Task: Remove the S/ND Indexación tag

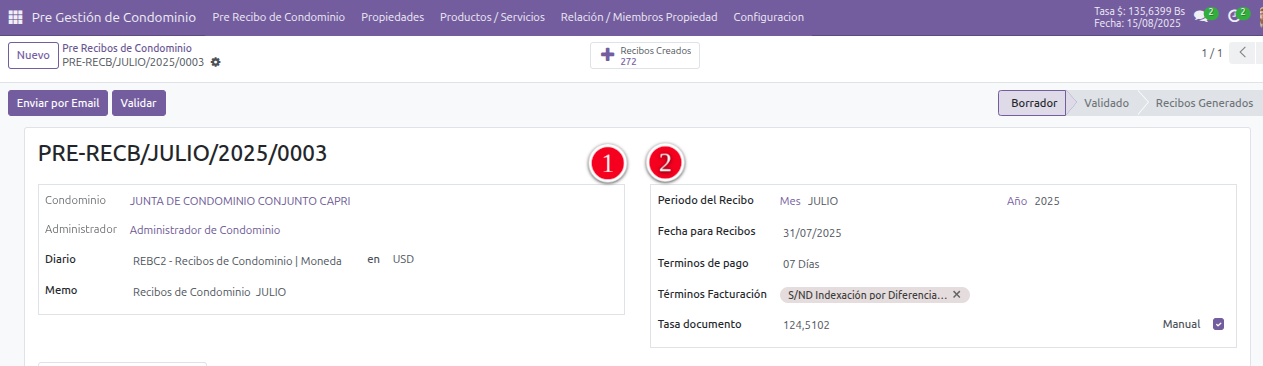Action: click(x=956, y=295)
